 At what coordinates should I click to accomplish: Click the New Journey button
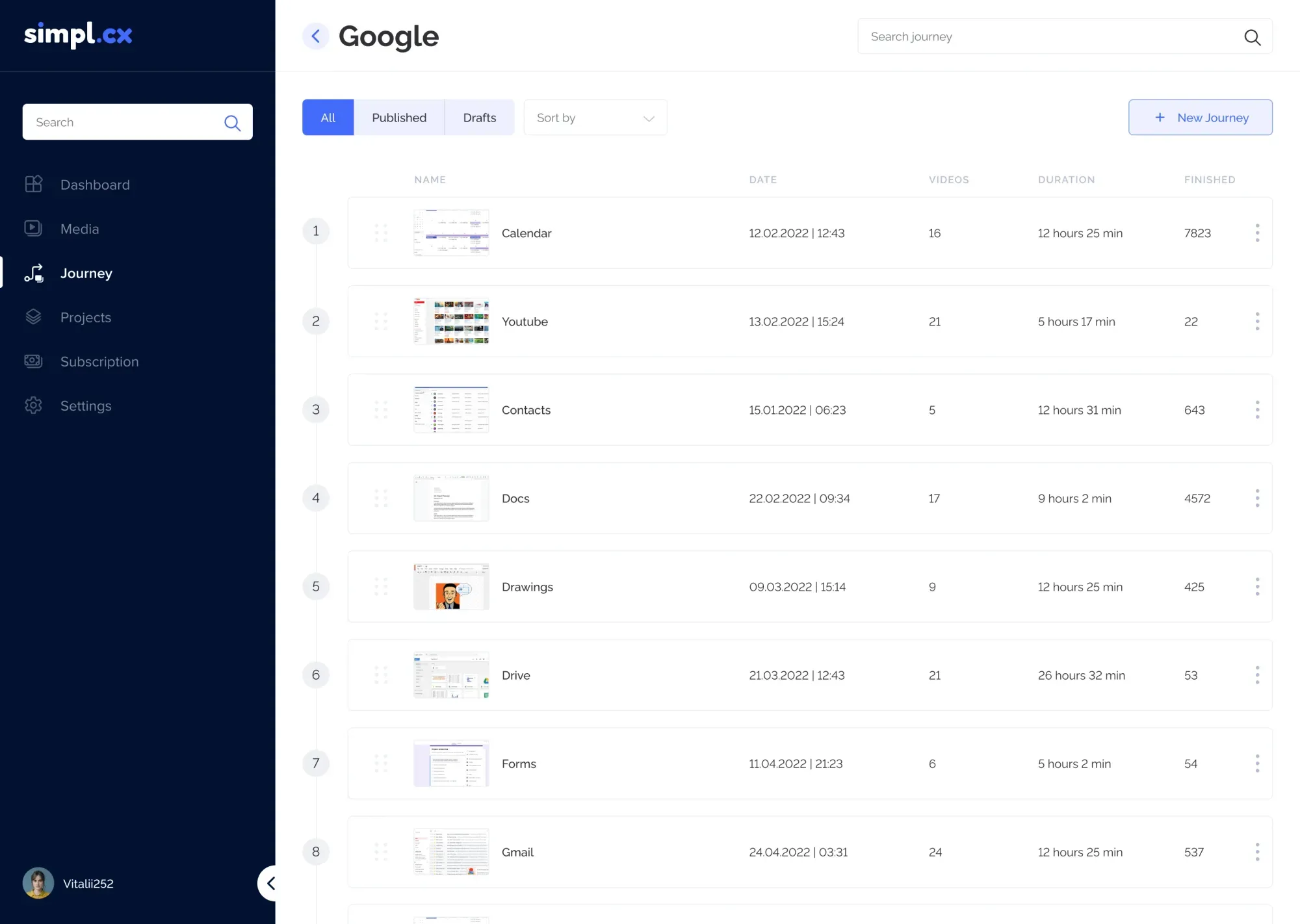pyautogui.click(x=1200, y=117)
